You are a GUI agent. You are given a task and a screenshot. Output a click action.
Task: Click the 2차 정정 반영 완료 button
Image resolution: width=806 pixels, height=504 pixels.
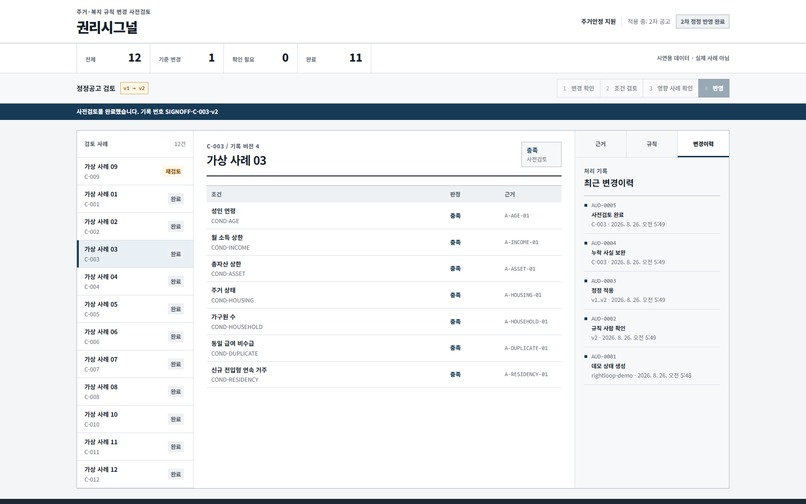[x=702, y=22]
